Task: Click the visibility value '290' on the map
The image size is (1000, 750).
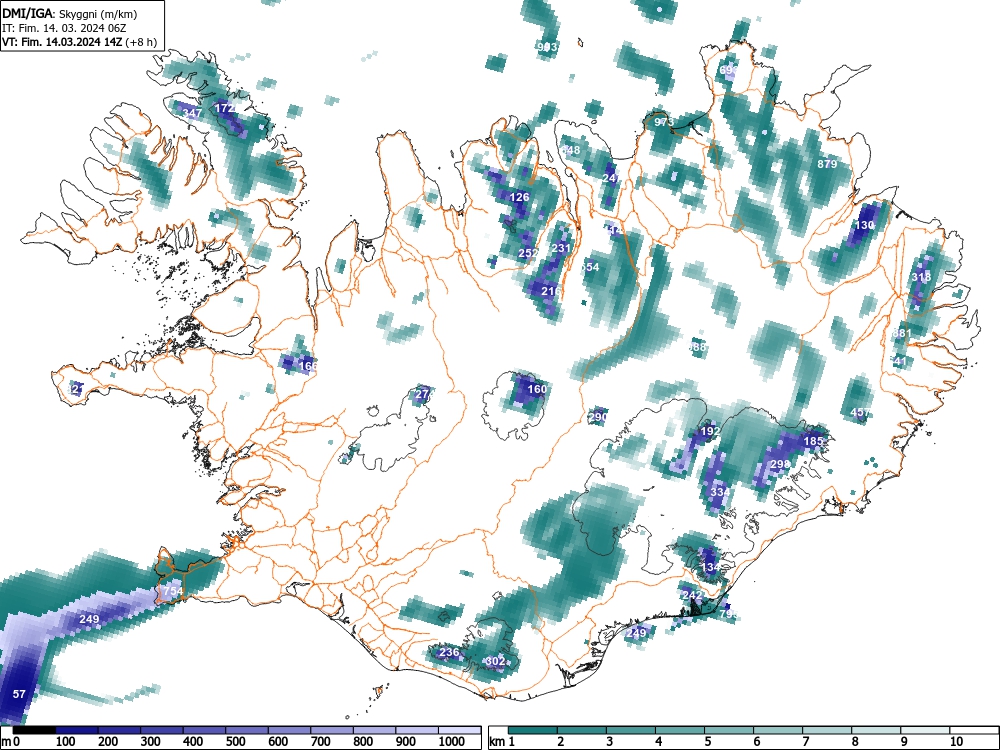Action: (x=598, y=417)
